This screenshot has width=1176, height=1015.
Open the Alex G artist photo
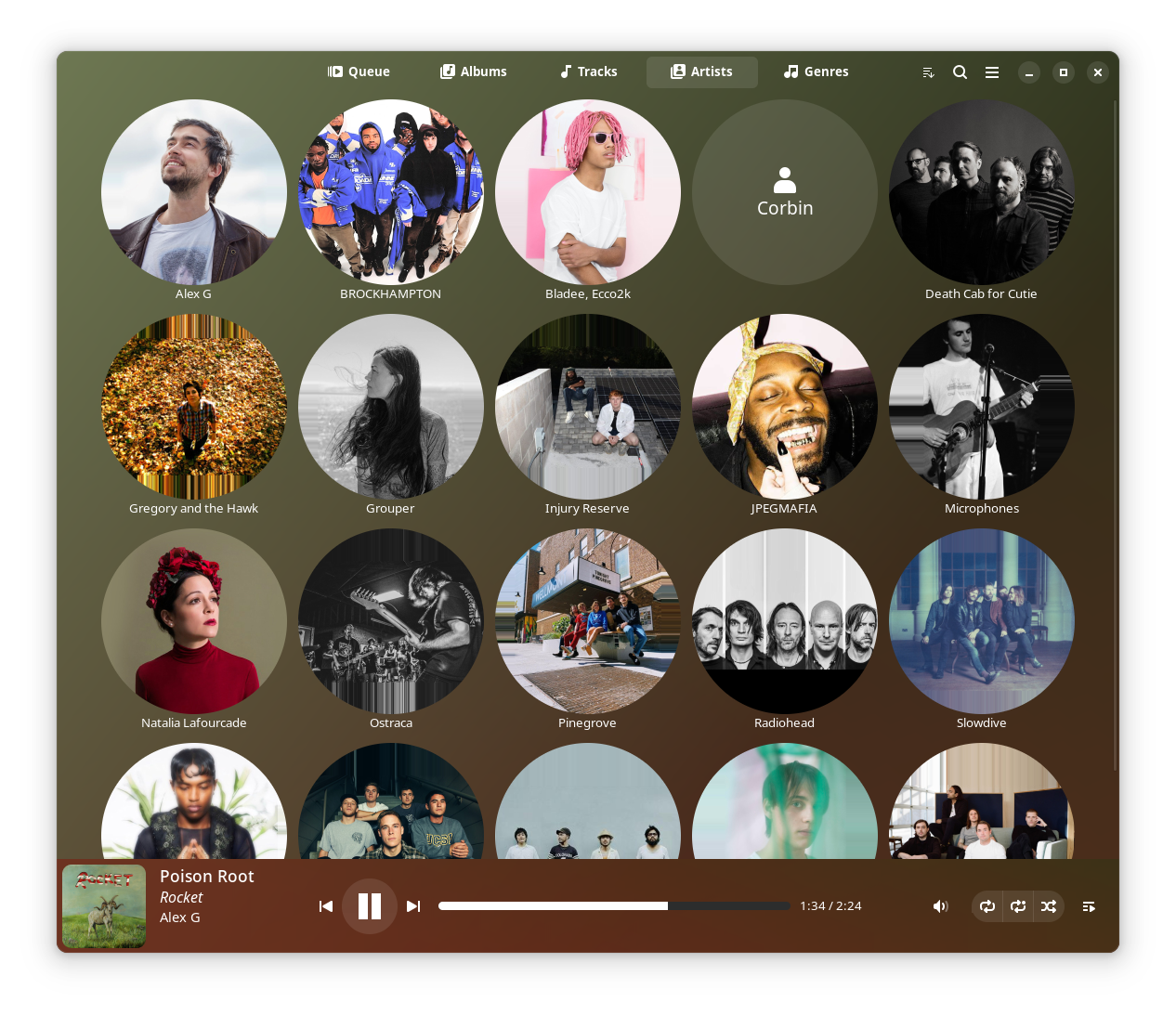click(x=194, y=192)
